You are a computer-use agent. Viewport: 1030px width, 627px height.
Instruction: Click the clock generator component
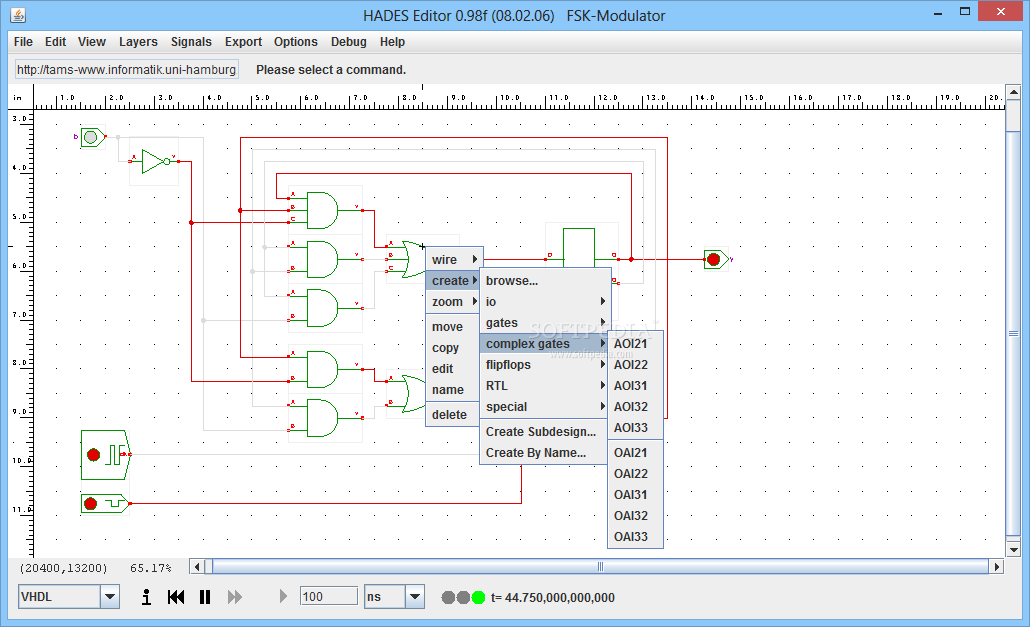105,455
